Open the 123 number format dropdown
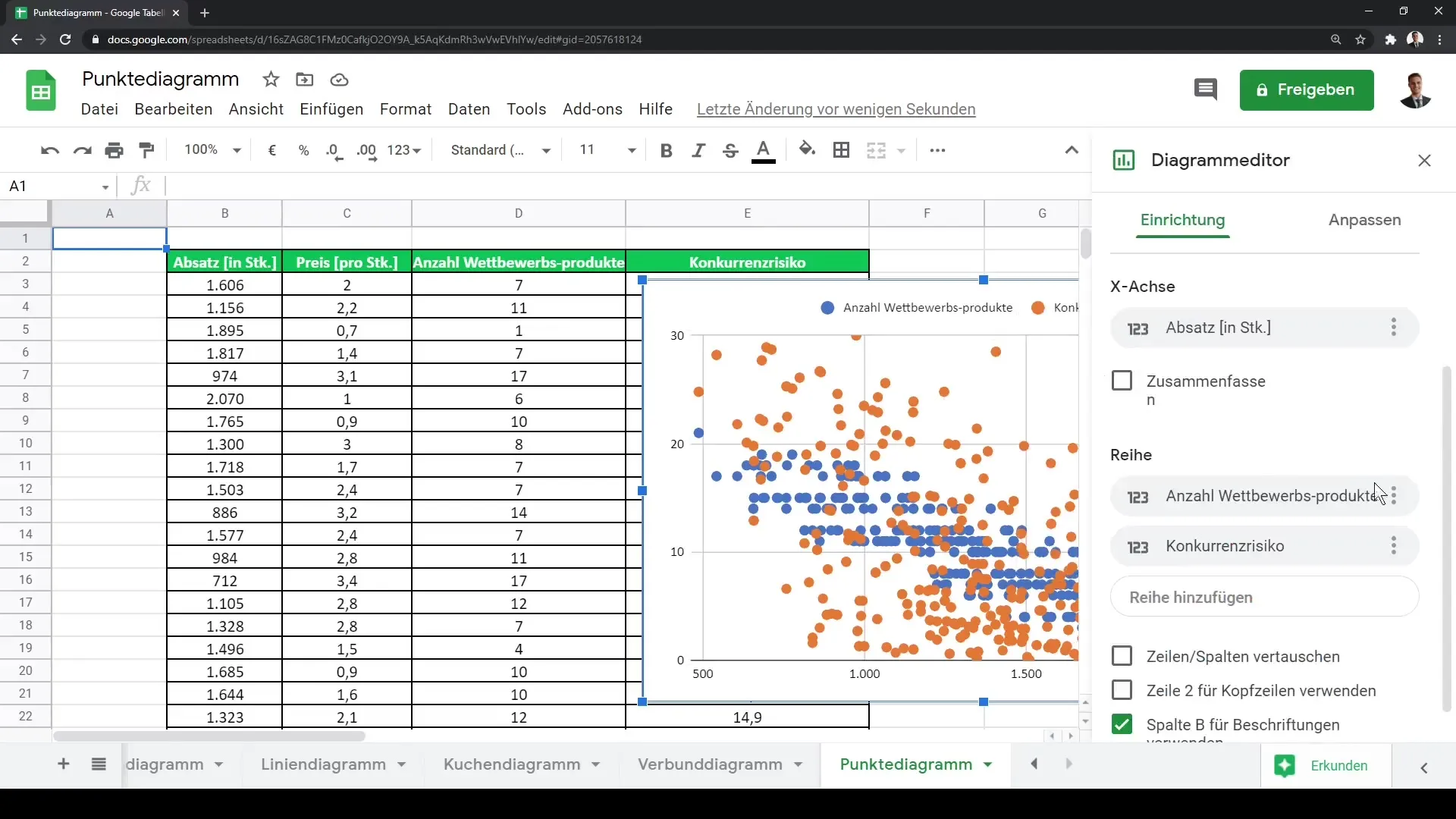 [x=403, y=150]
